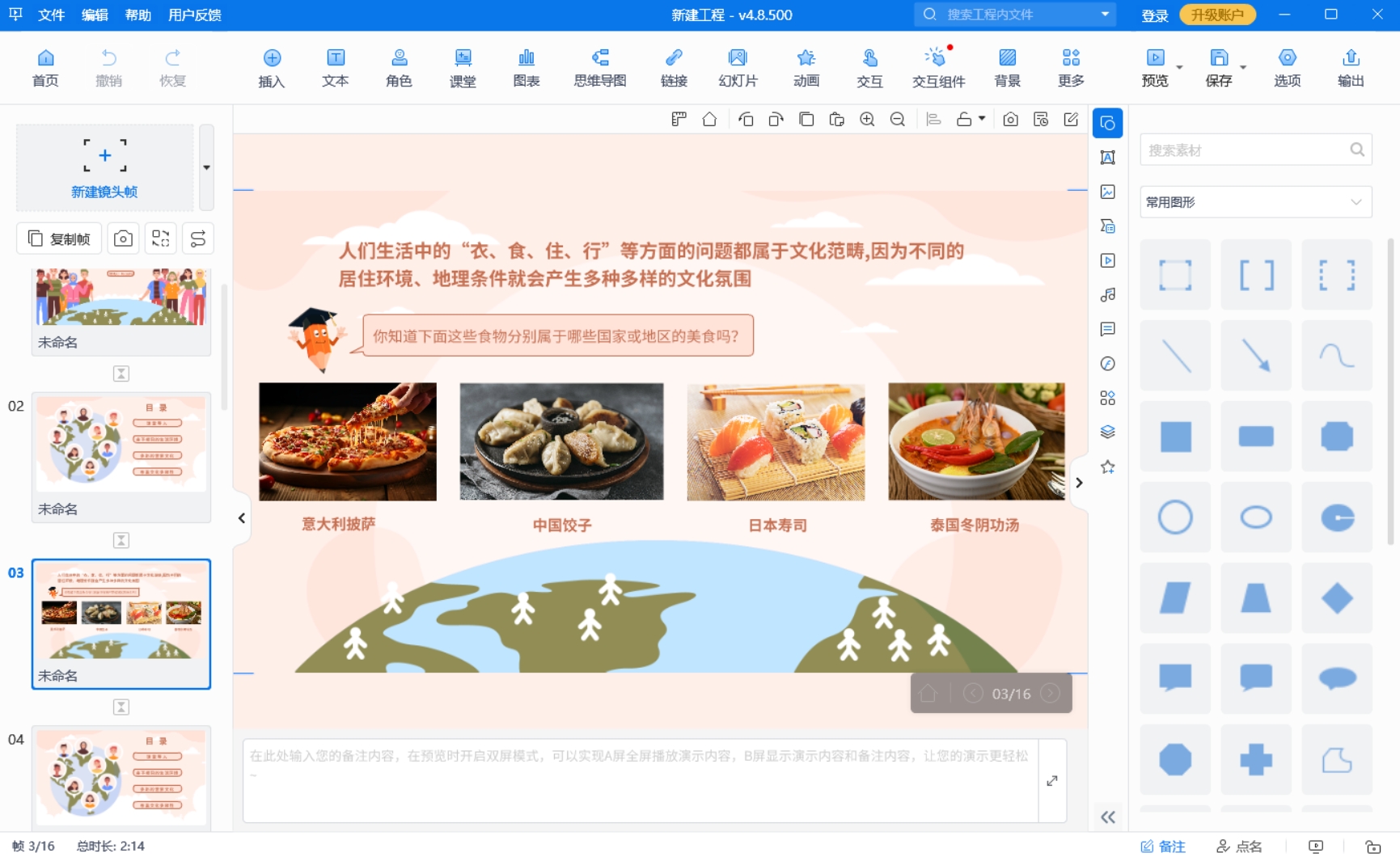Screen dimensions: 1400x857
Task: Open the image panel icon in sidebar
Action: [x=1108, y=192]
